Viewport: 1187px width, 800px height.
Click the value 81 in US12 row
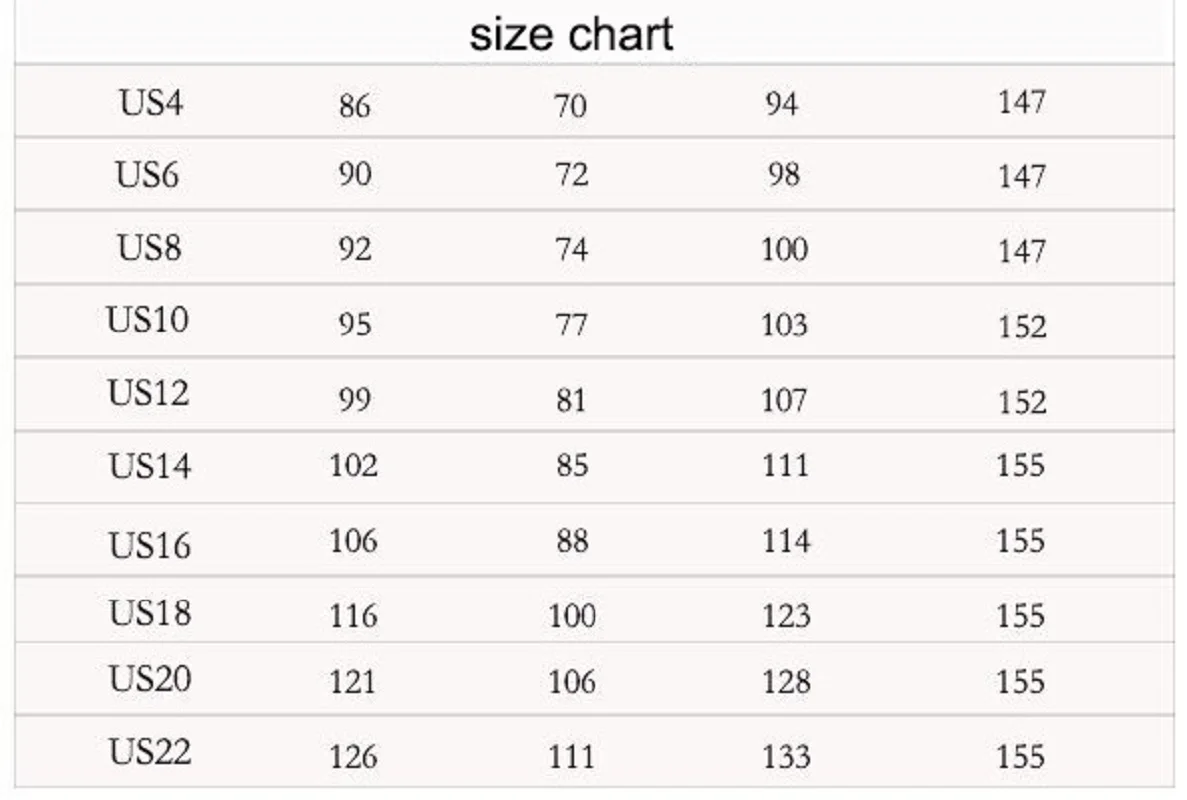[571, 400]
